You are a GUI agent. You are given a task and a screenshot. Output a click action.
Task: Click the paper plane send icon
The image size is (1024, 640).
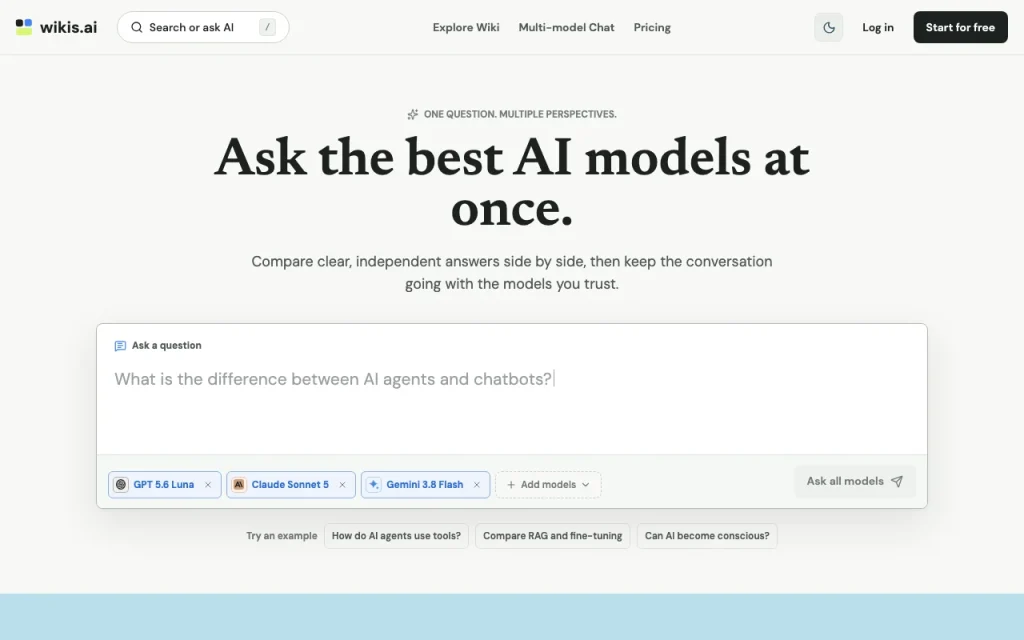pos(897,481)
